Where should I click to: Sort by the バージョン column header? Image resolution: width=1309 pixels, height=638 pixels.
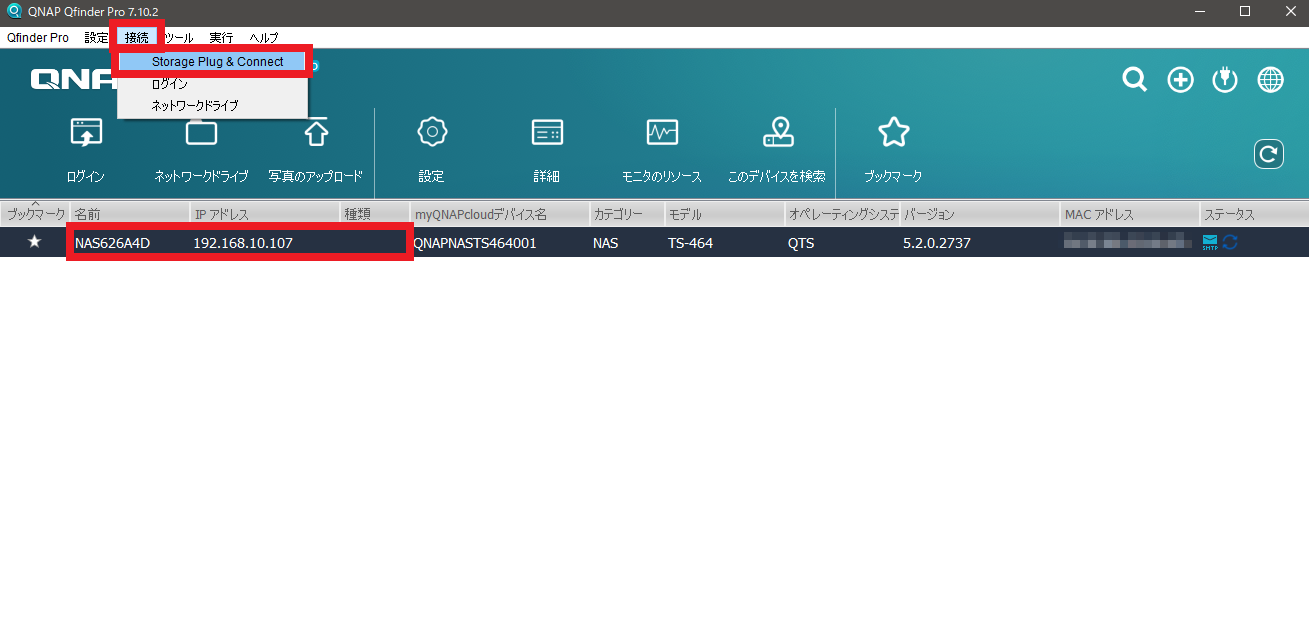point(980,214)
